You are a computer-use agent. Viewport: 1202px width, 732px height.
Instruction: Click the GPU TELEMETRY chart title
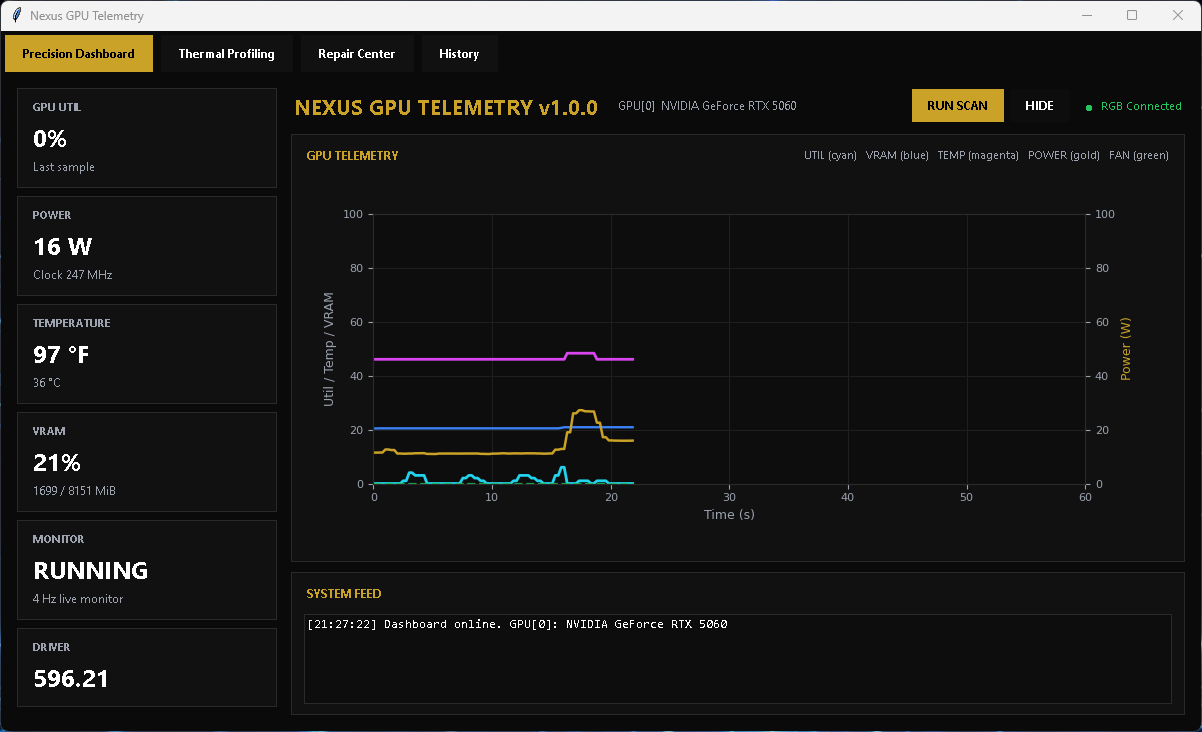[x=352, y=156]
